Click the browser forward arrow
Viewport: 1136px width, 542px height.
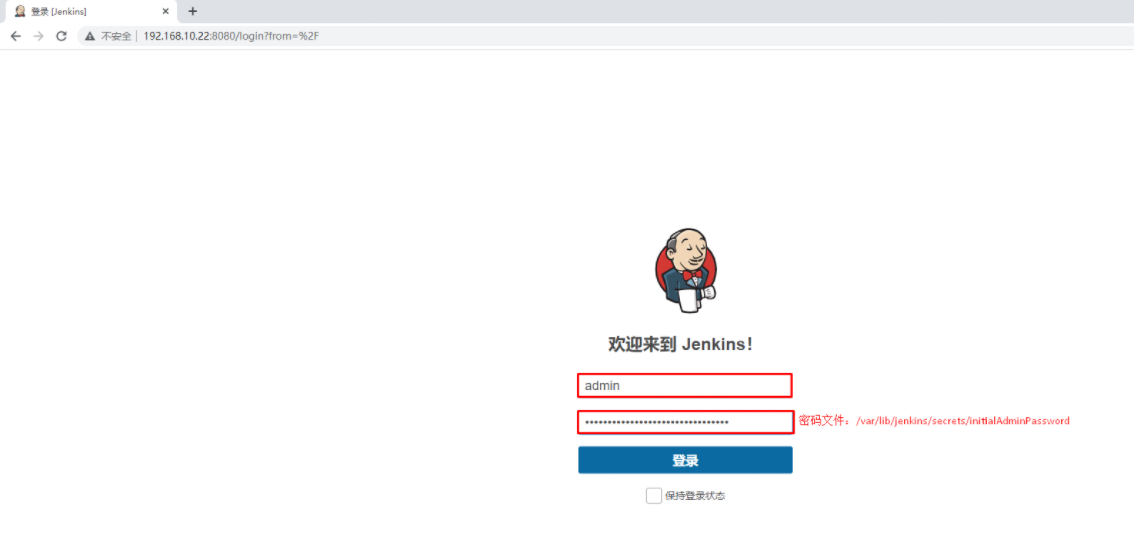(x=38, y=36)
